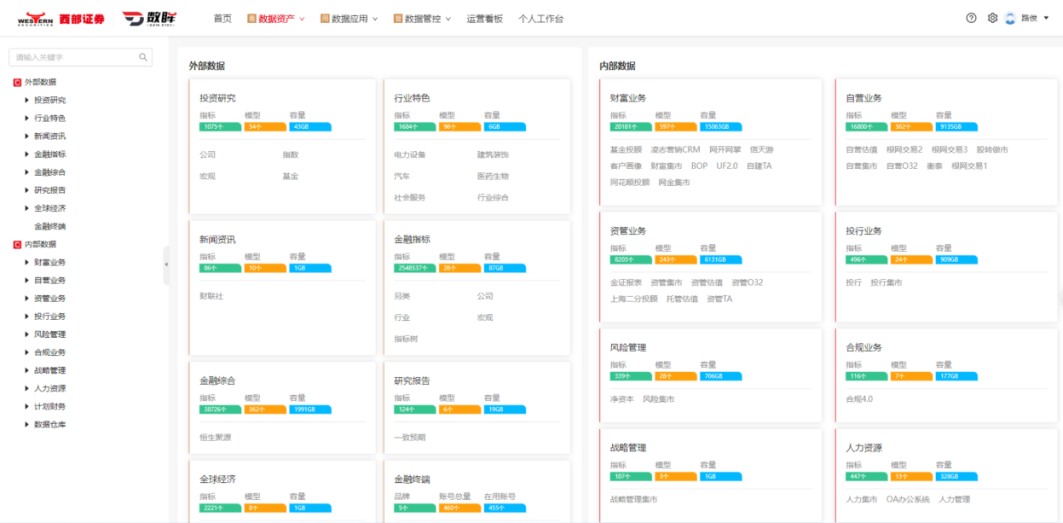Open settings via the gear icon
Screen dimensions: 1063x523
point(992,18)
